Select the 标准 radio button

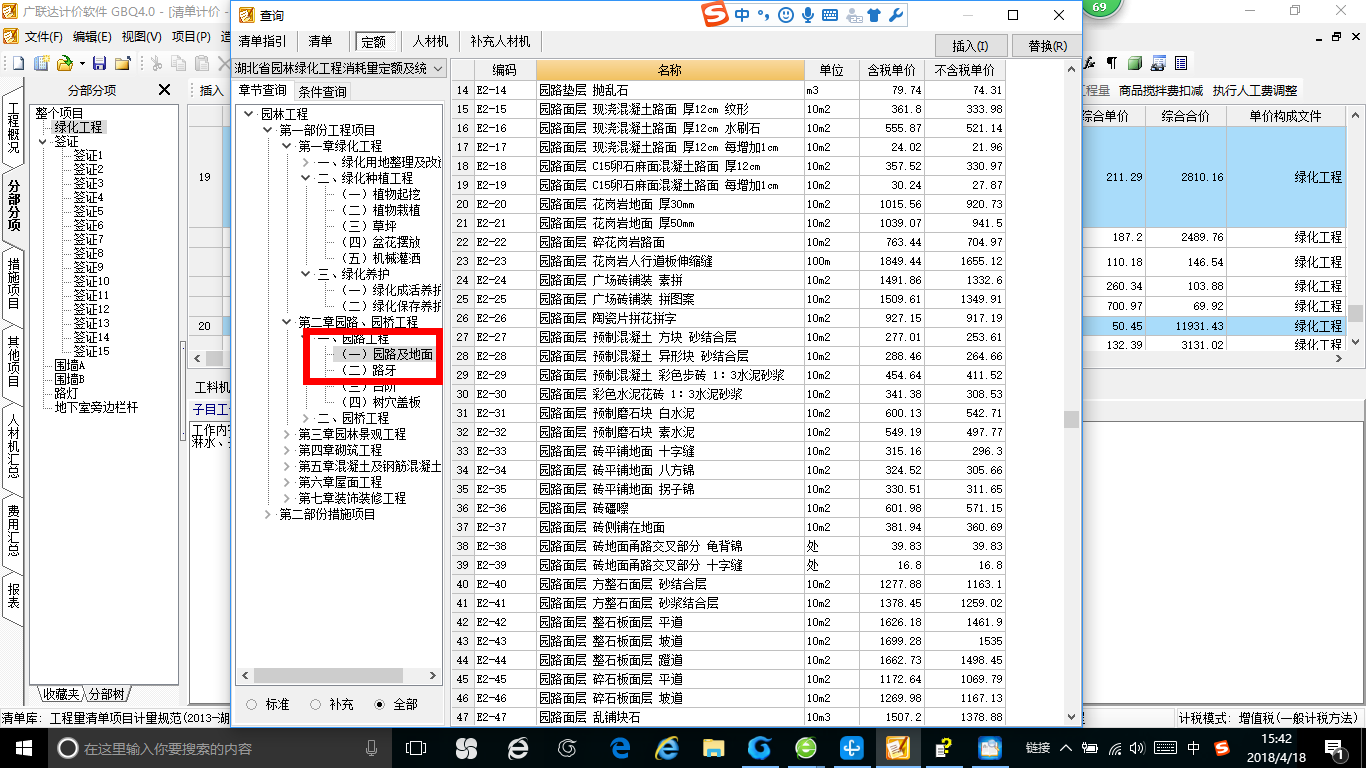point(251,704)
